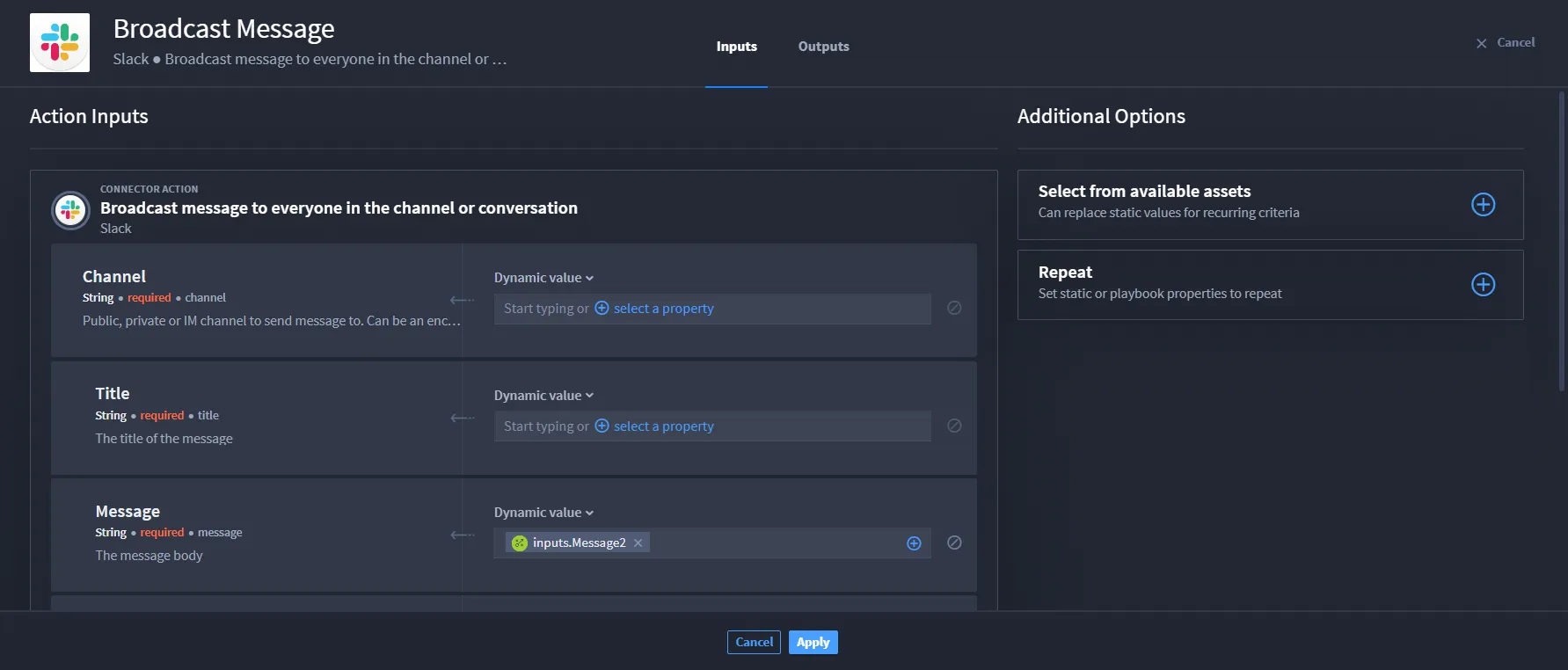
Task: Switch to the Outputs tab
Action: pyautogui.click(x=824, y=47)
